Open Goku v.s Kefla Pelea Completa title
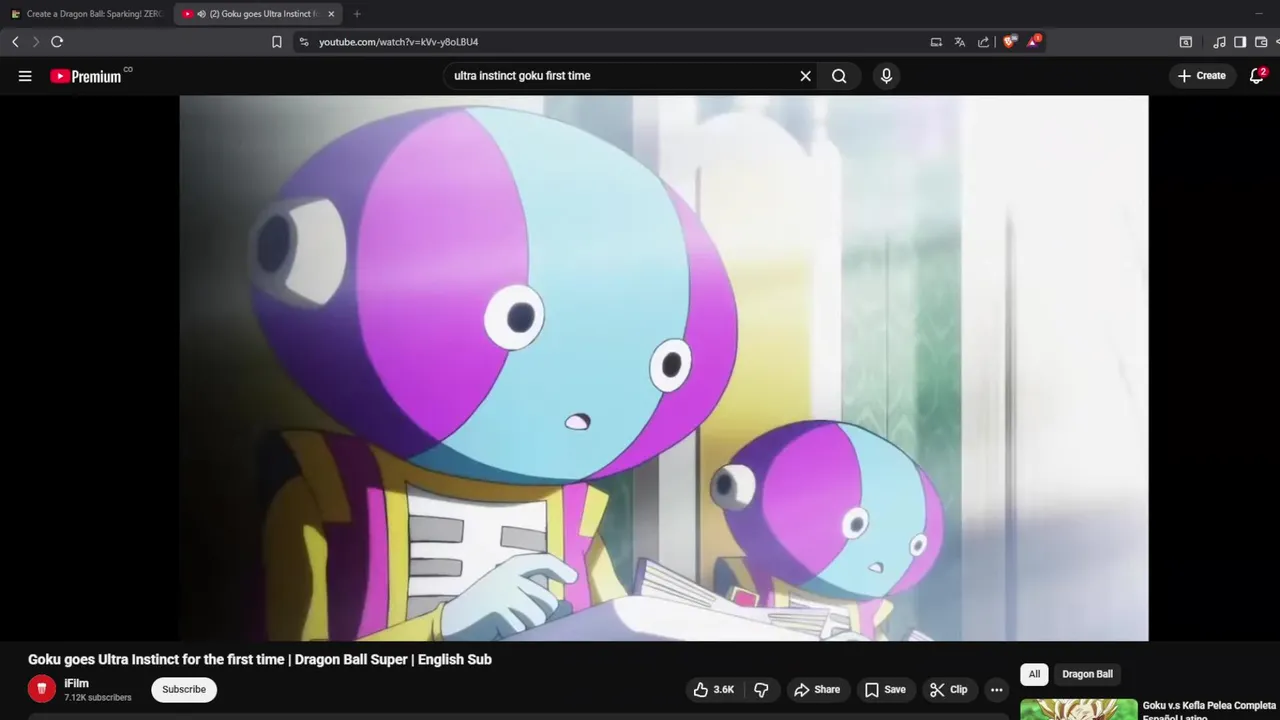Viewport: 1280px width, 720px height. point(1209,710)
